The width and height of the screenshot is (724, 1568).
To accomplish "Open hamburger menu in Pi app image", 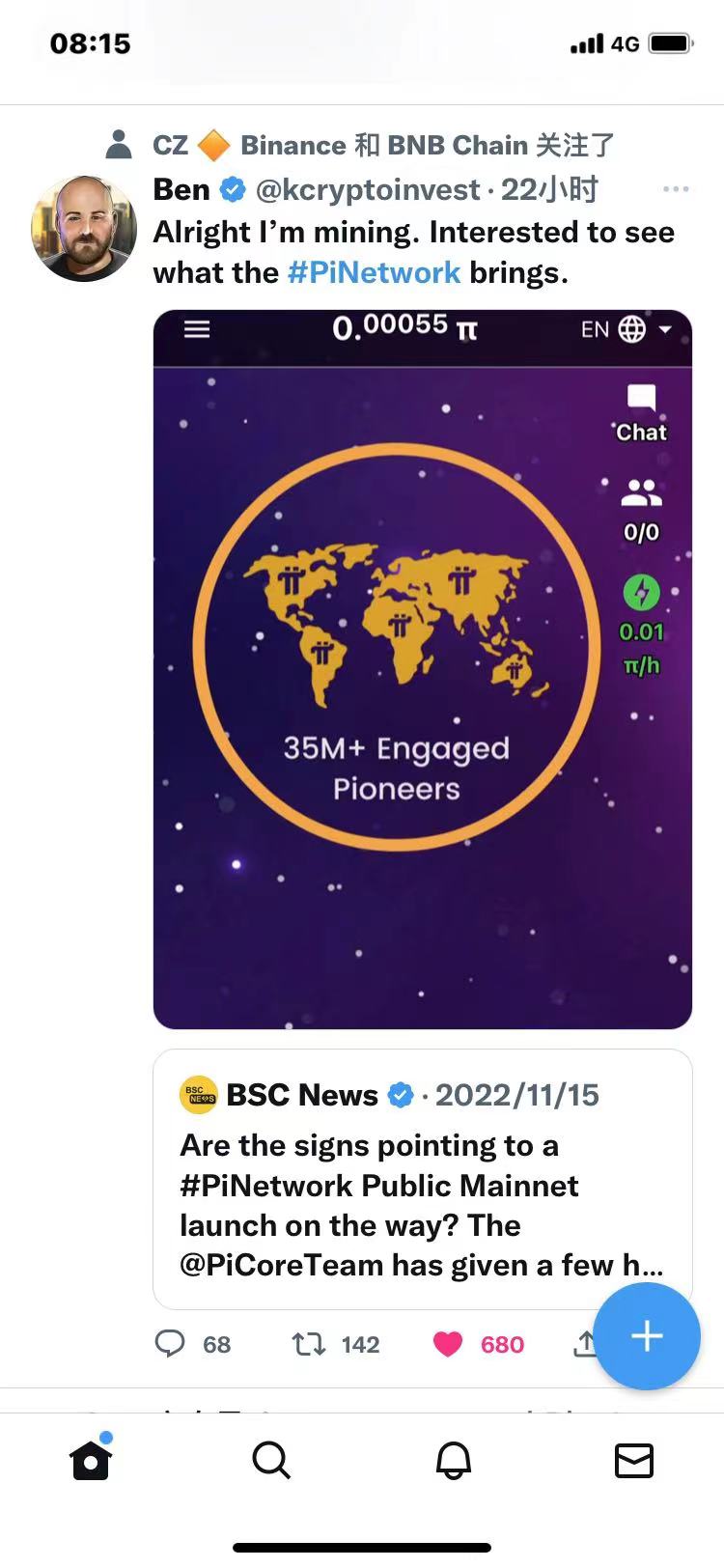I will coord(197,329).
